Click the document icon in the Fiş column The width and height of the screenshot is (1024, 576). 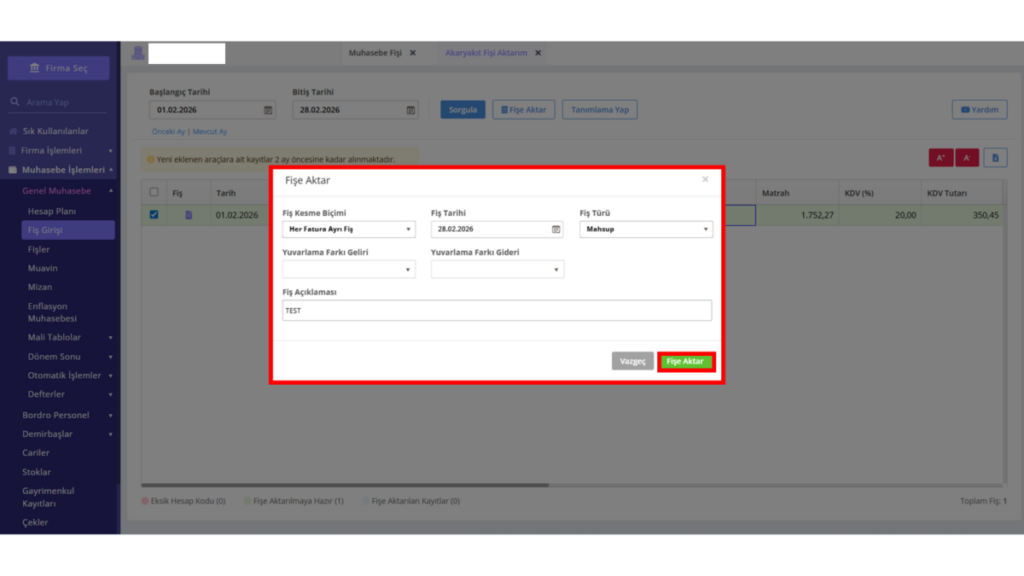[x=189, y=215]
